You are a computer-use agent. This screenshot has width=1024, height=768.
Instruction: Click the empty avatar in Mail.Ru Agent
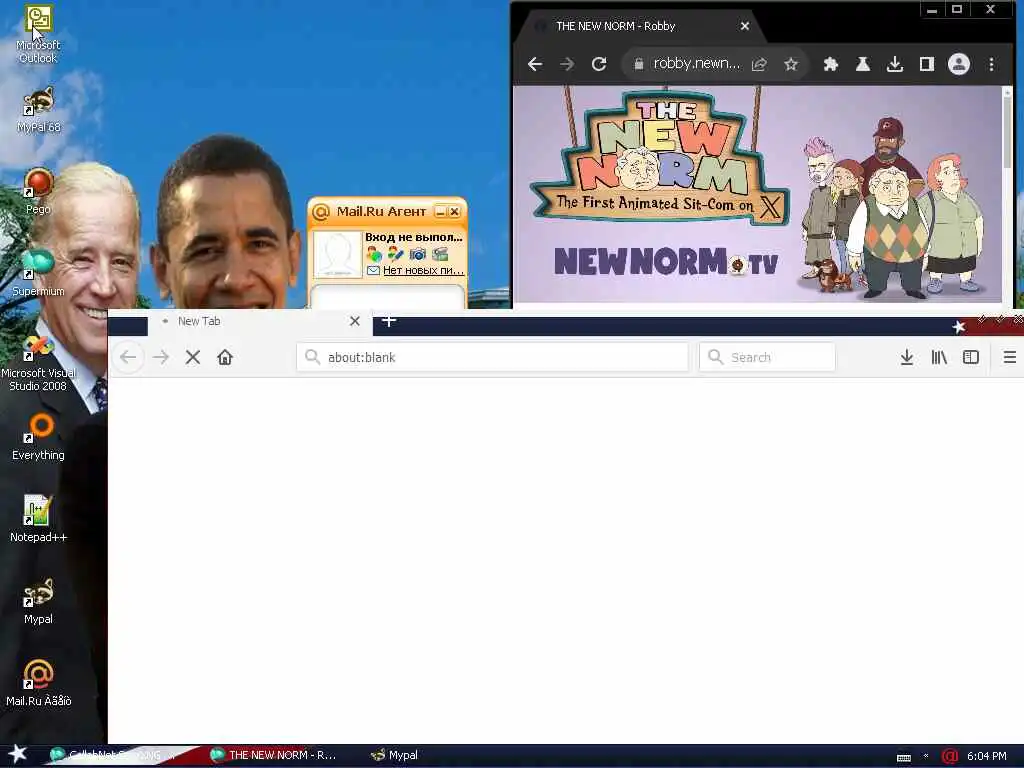coord(338,254)
